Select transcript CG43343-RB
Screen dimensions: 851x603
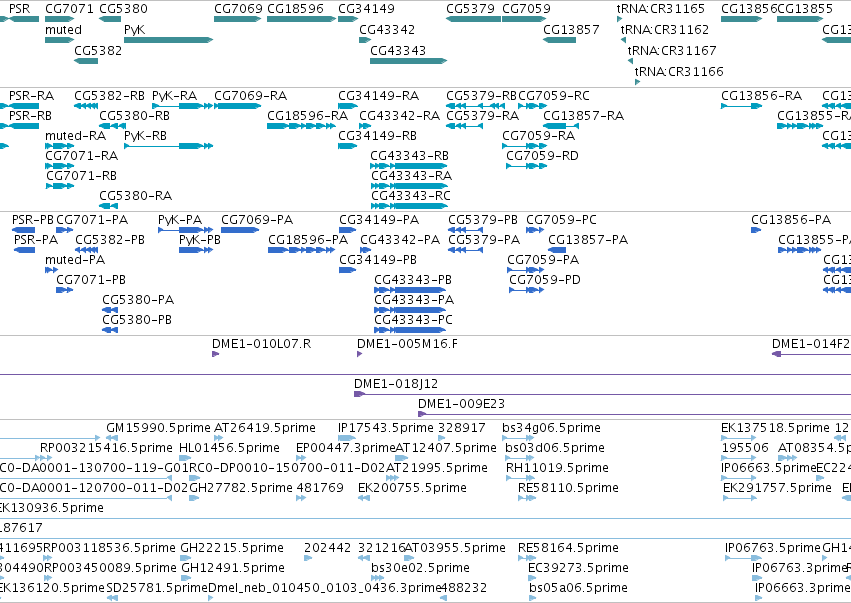[408, 166]
